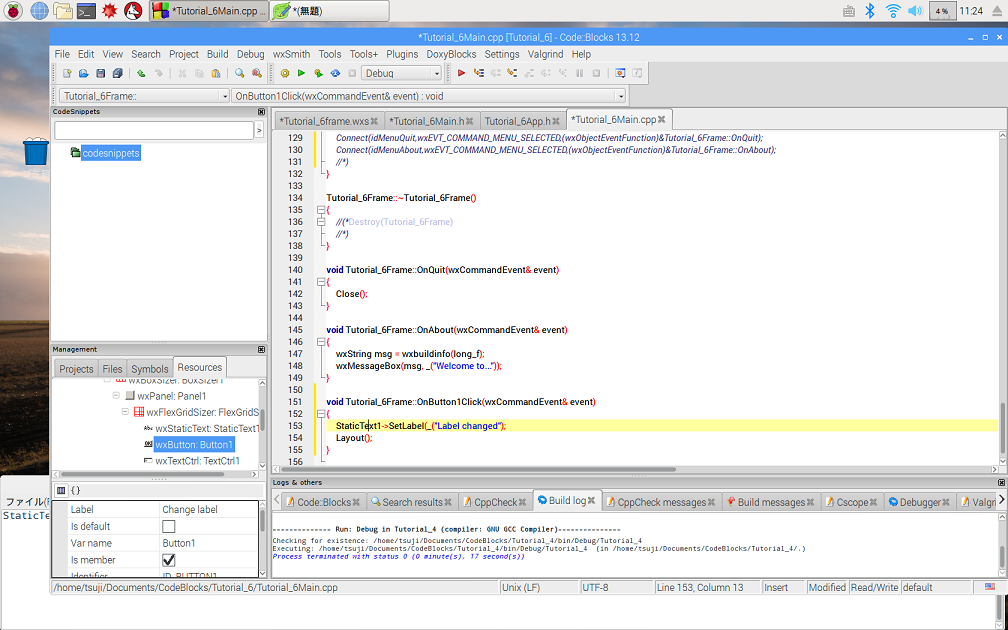Fold the destructor block at line 135
Screen dimensions: 1008x630
click(x=321, y=210)
